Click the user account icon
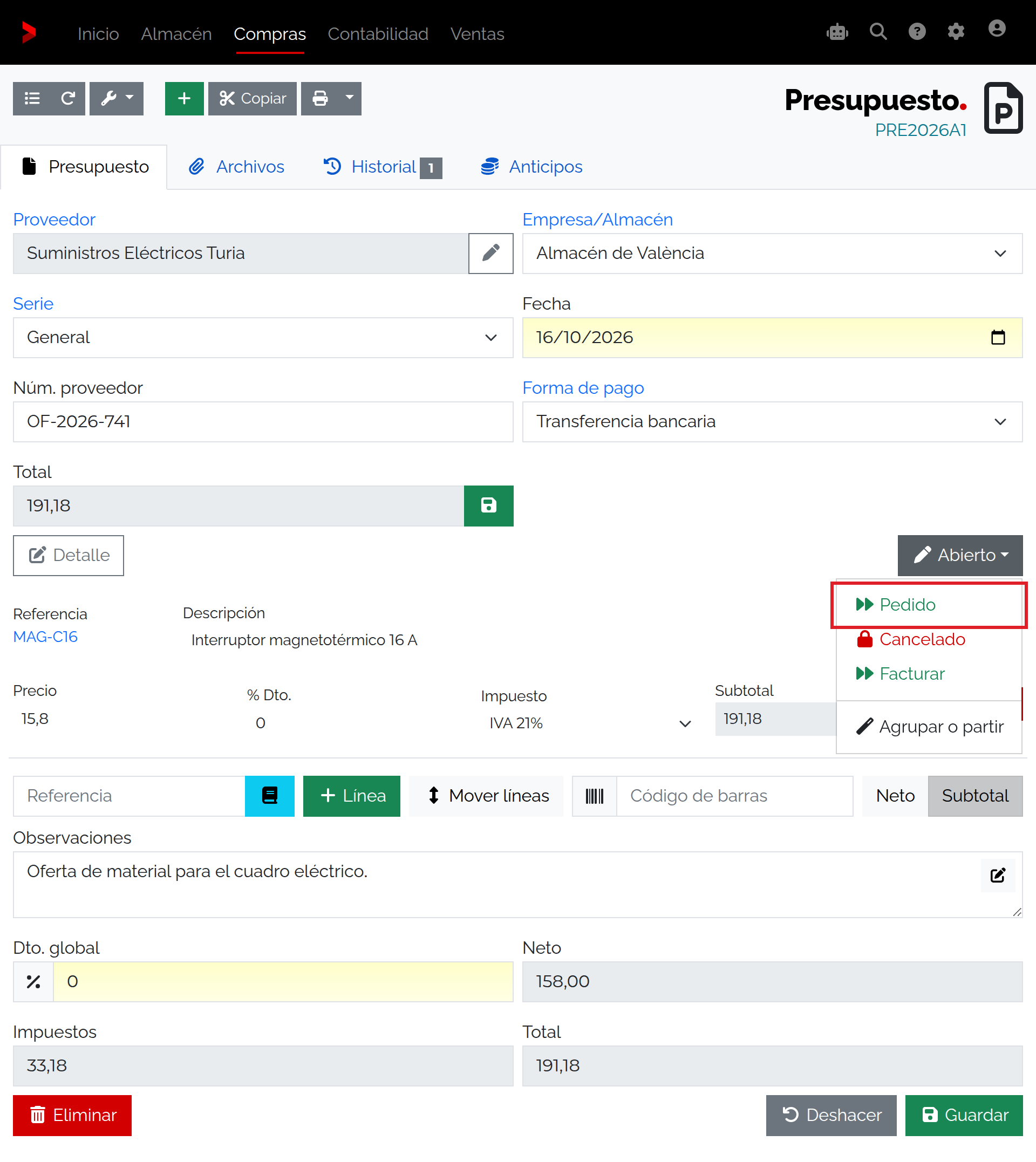The image size is (1036, 1162). click(996, 29)
